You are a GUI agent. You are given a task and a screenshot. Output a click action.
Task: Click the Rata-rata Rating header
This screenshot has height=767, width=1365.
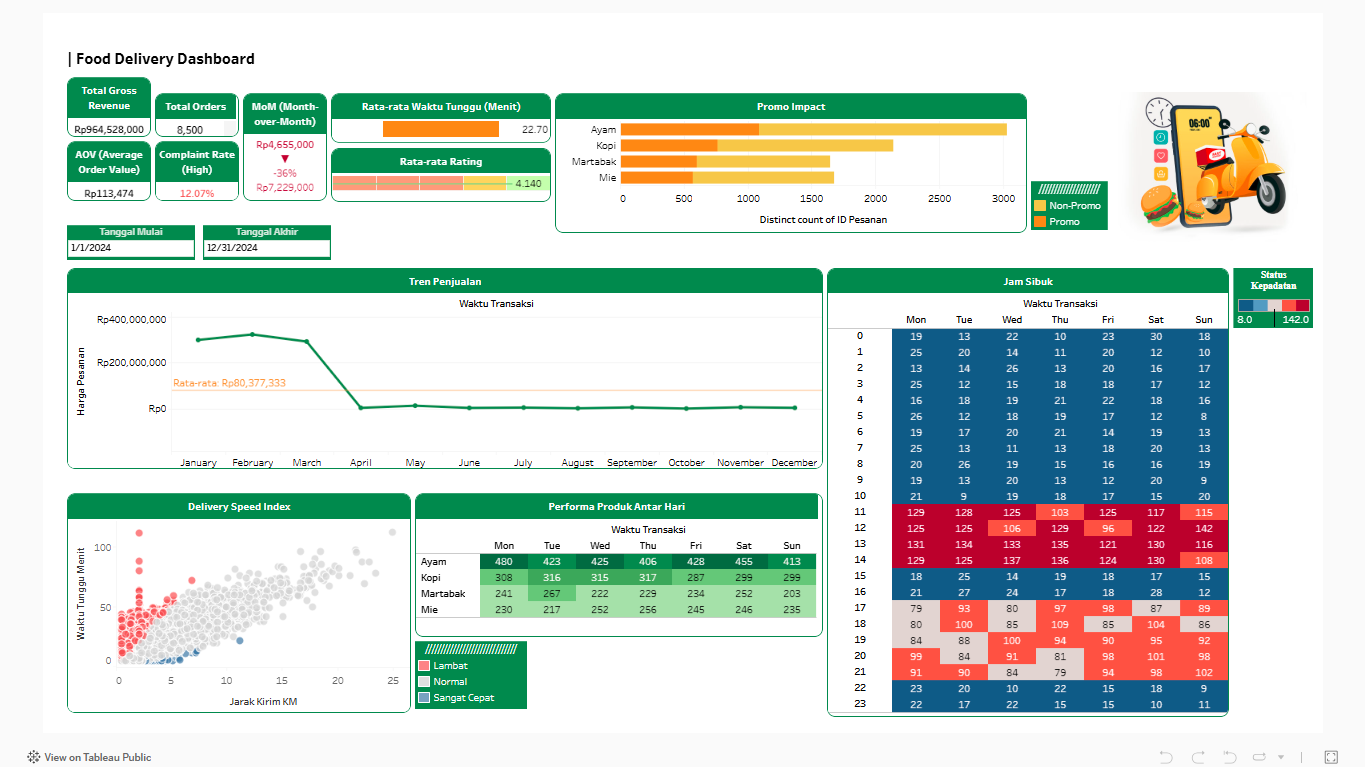(441, 161)
